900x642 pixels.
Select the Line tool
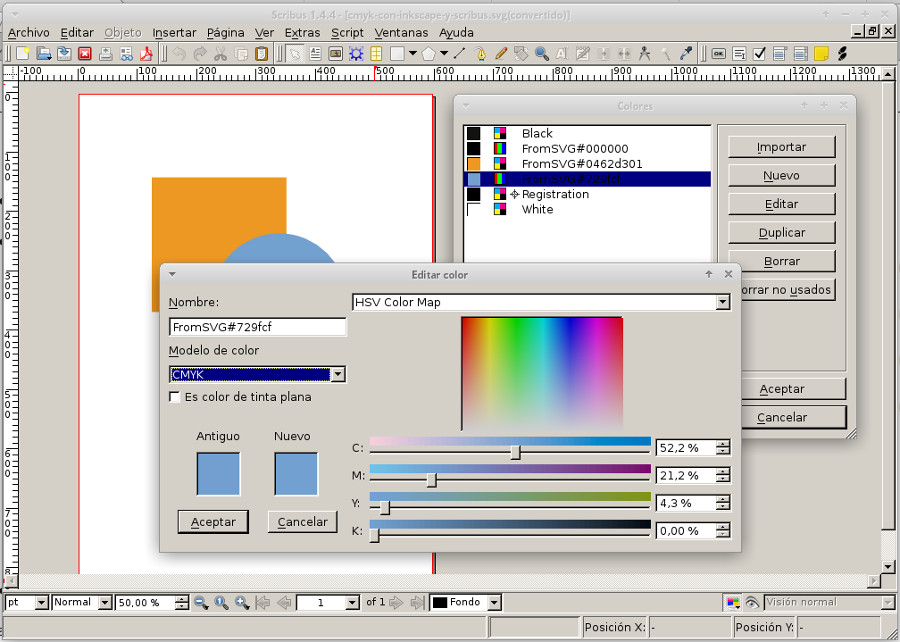click(460, 54)
